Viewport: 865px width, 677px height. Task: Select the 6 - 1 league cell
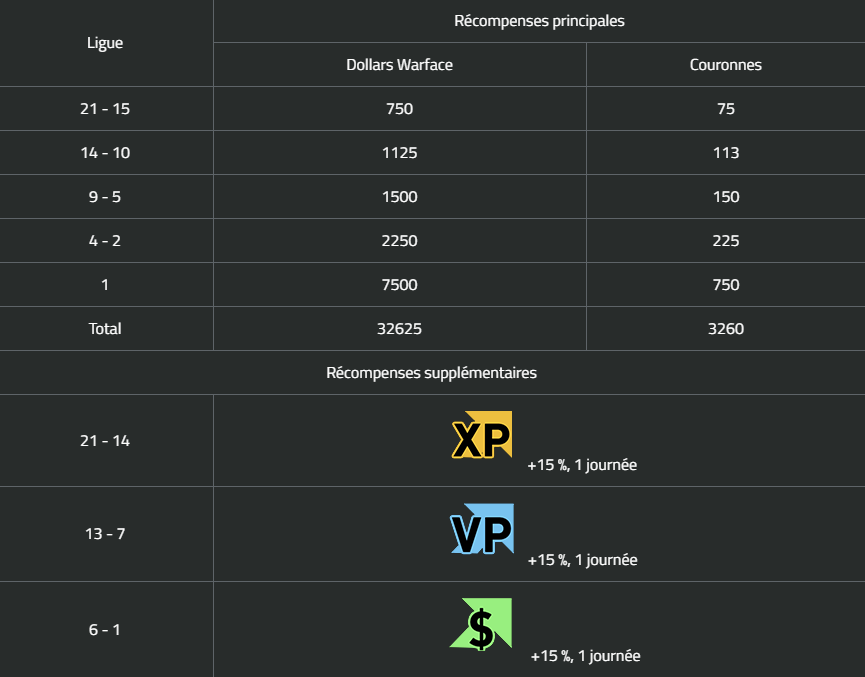coord(105,630)
